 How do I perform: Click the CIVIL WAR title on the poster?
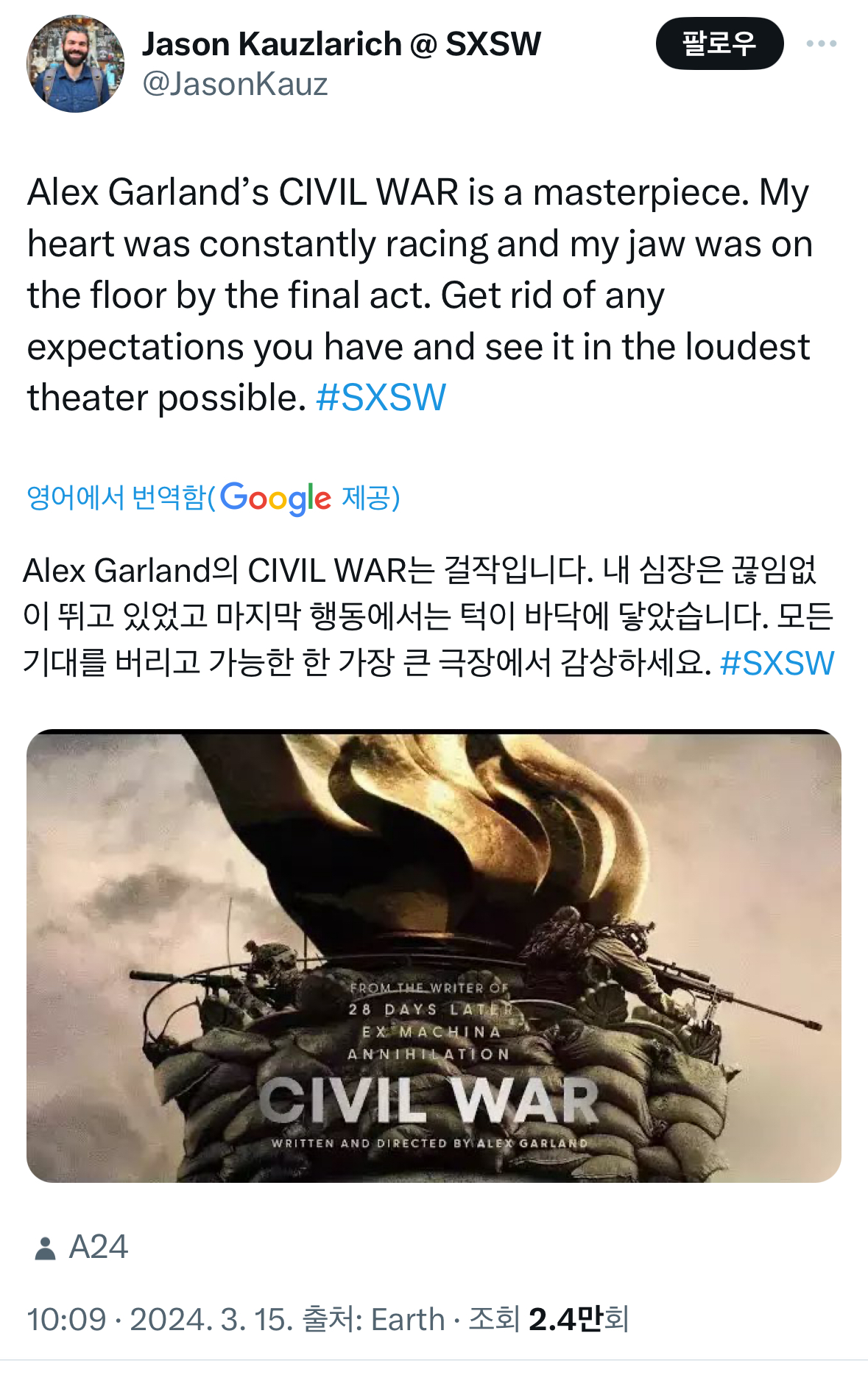coord(429,1100)
